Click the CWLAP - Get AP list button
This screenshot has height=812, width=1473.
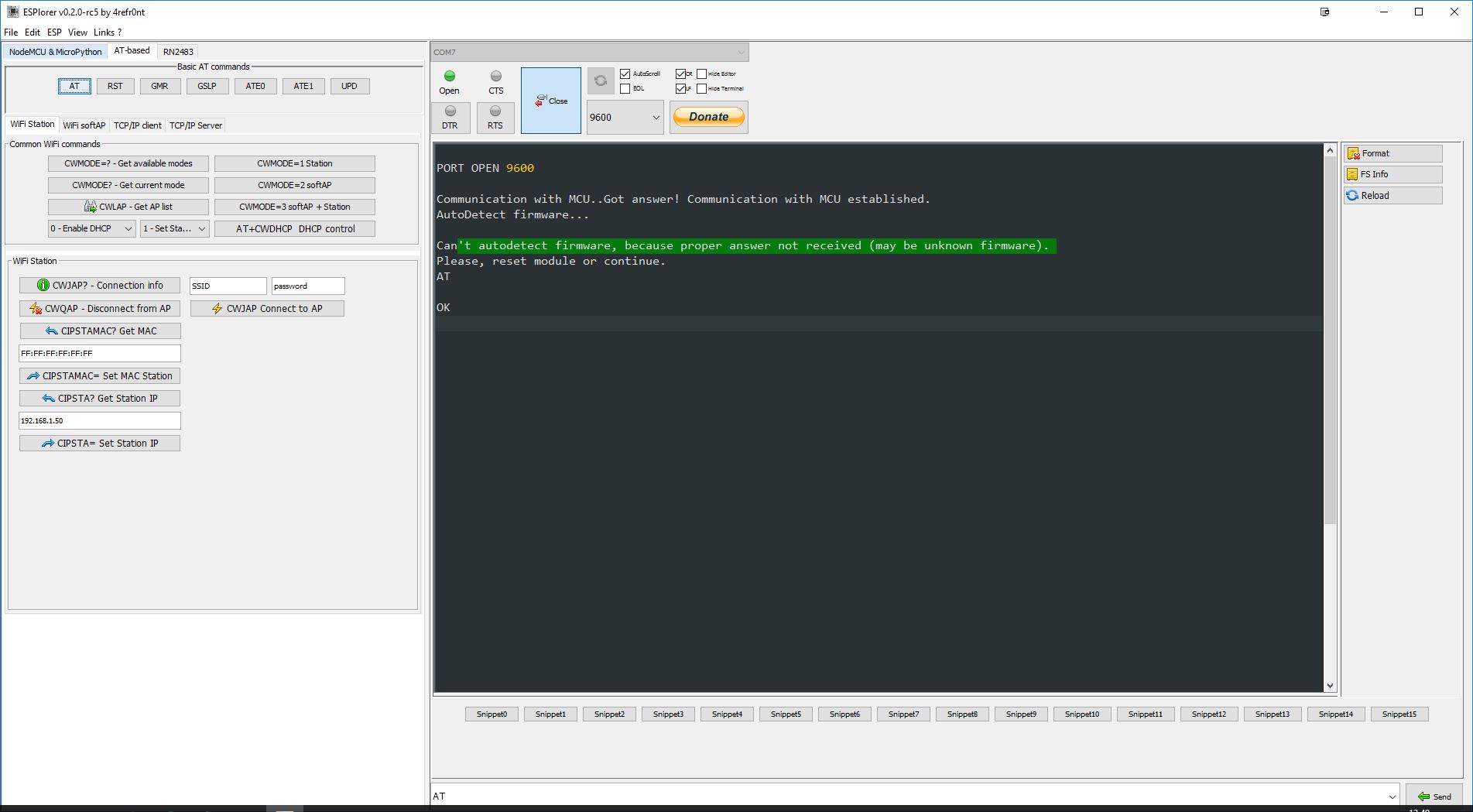tap(128, 207)
